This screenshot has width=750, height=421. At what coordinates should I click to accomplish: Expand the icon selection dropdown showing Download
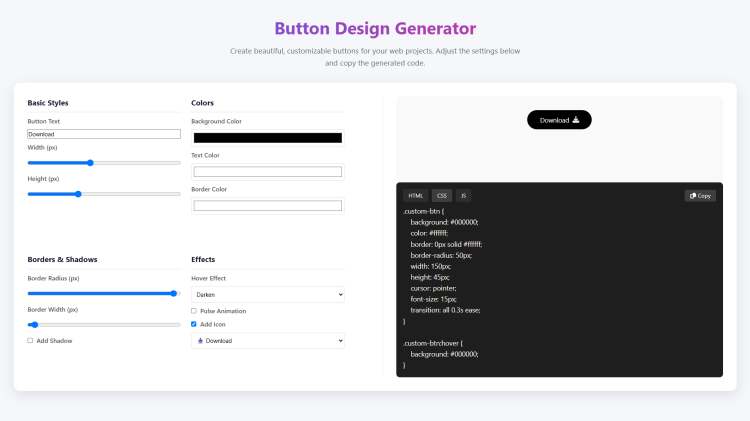(x=267, y=341)
